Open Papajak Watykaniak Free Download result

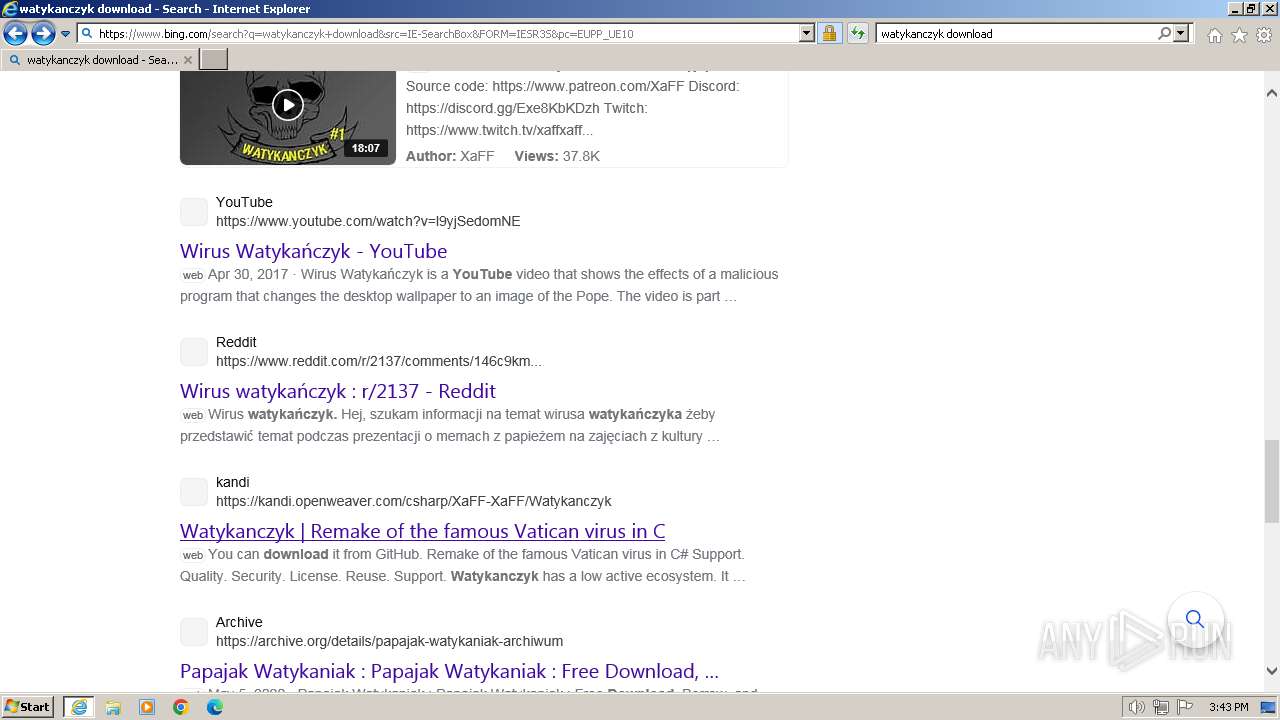click(449, 671)
